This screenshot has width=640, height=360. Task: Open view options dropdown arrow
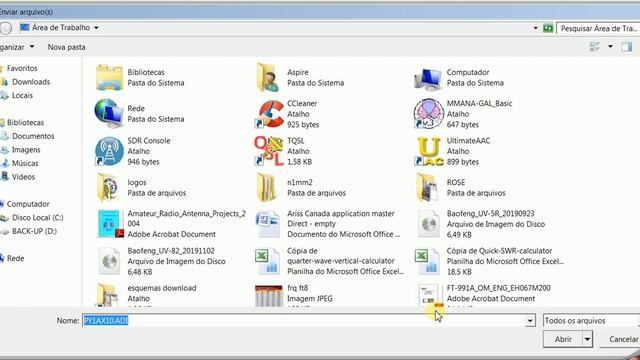coord(610,47)
